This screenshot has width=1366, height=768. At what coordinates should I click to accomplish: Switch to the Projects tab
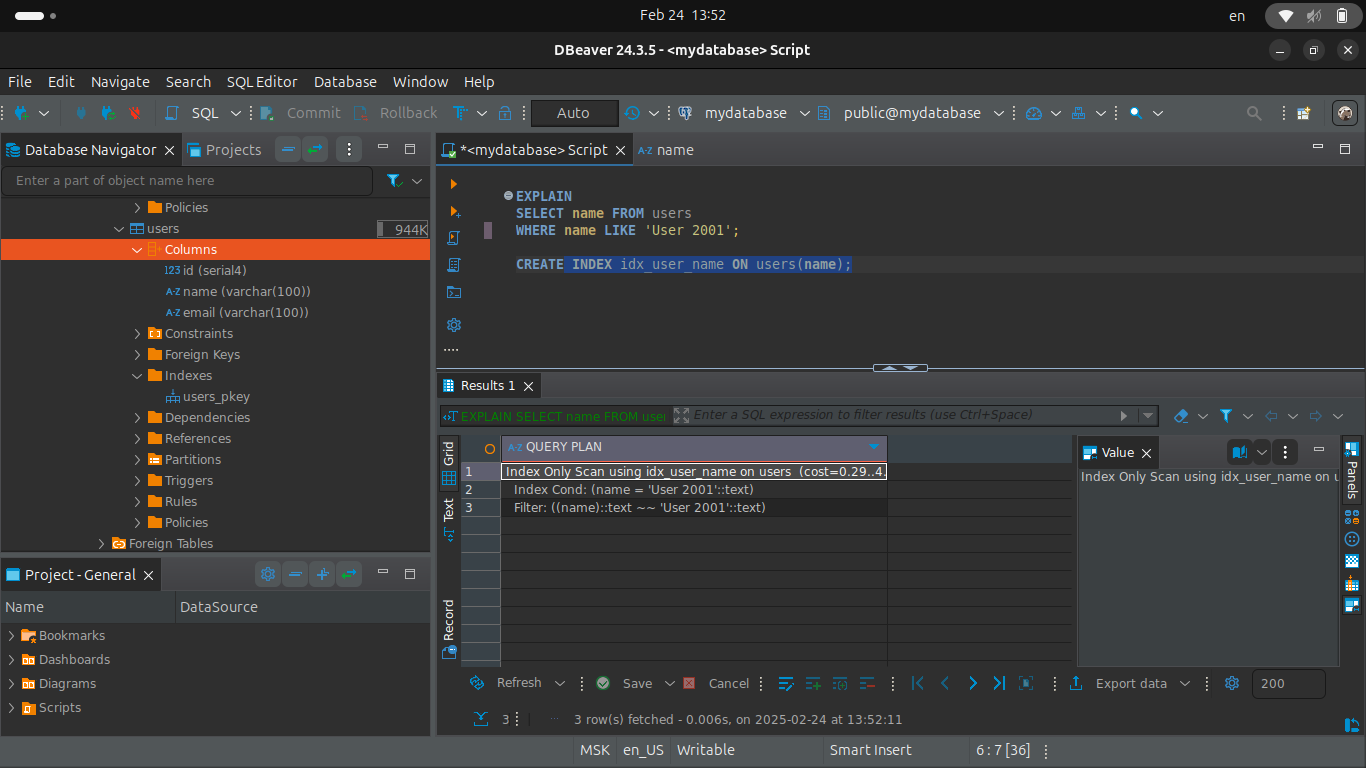coord(224,150)
